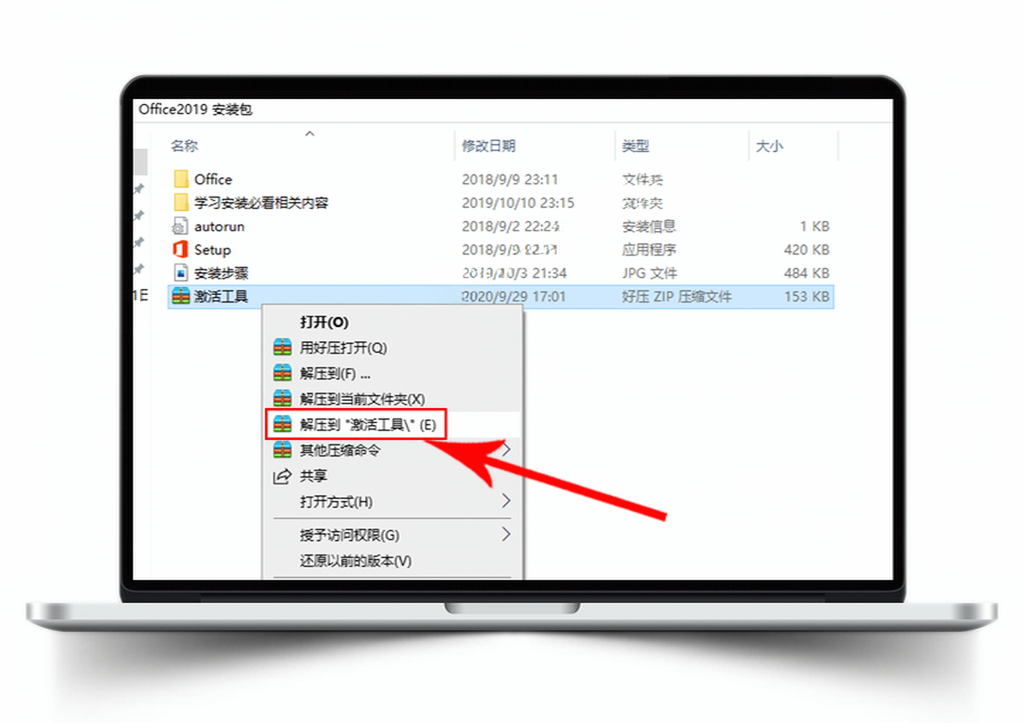Click the 好压 ZIP 压缩文件 type cell
Screen dimensions: 1024x723
tap(677, 297)
